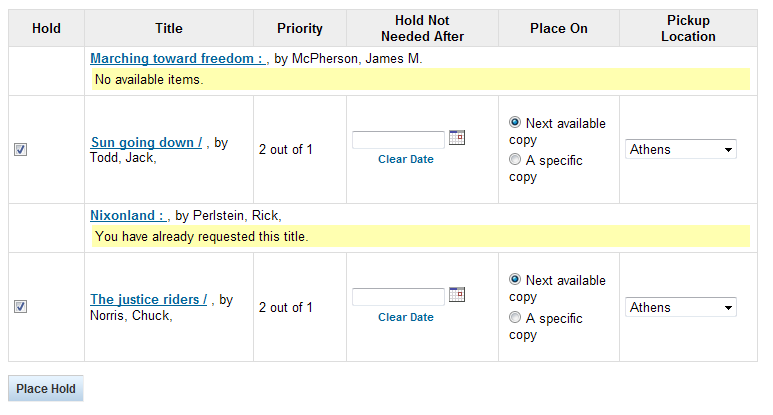Uncheck hold checkbox for The justice riders
This screenshot has height=415, width=773.
pyautogui.click(x=21, y=307)
